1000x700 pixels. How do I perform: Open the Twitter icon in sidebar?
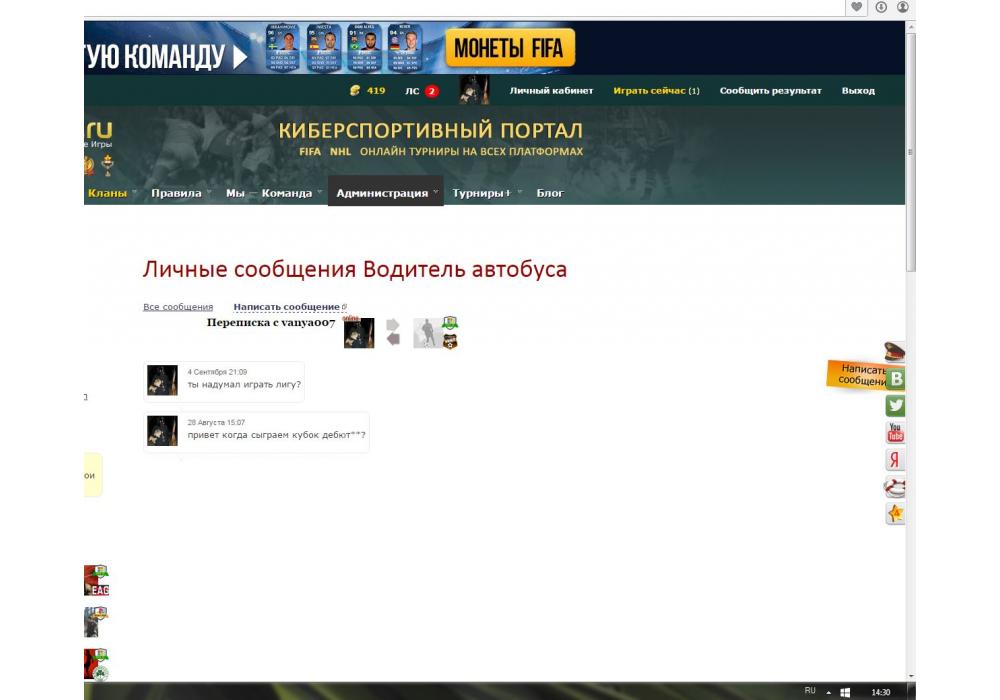click(895, 405)
